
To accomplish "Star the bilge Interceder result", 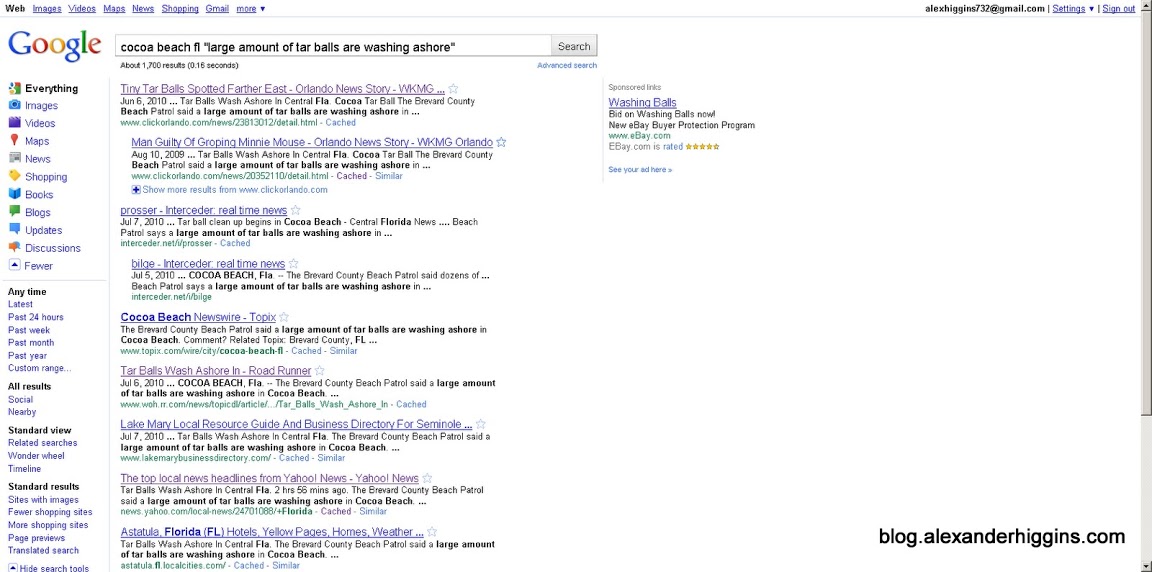I will 293,264.
